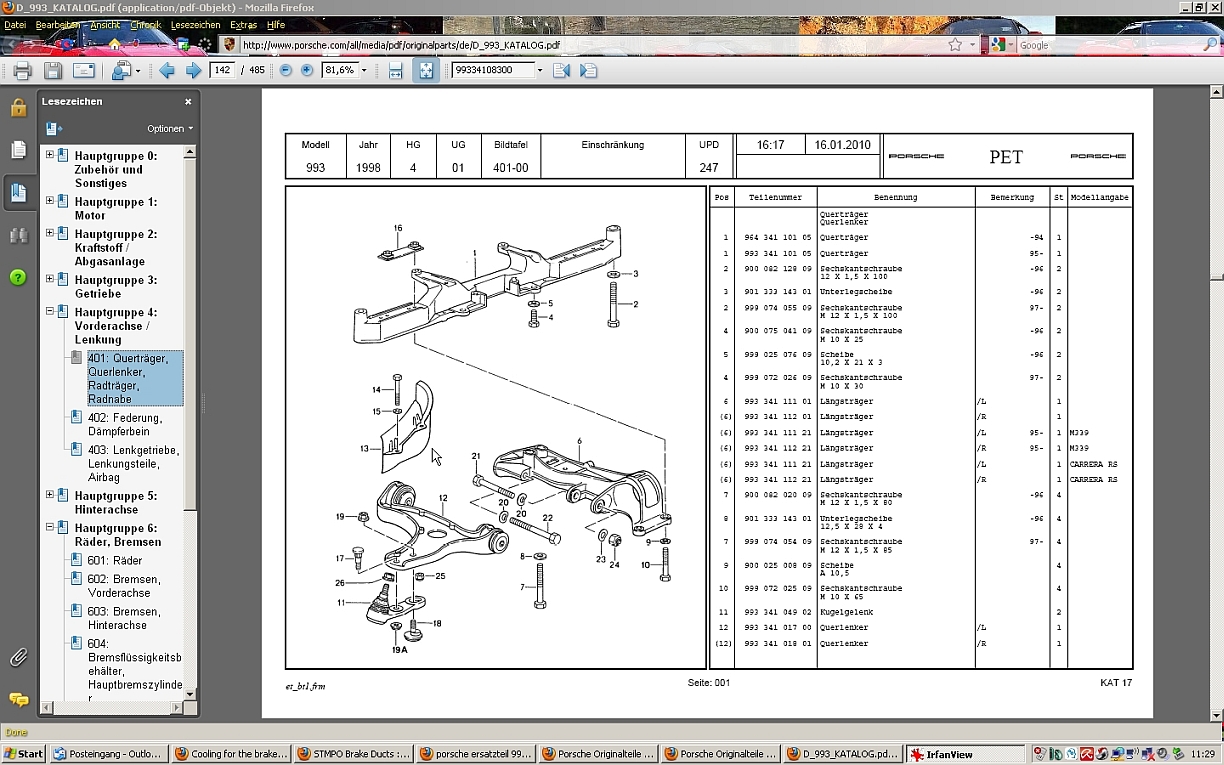
Task: Close the Lesezeichen bookmarks panel
Action: tap(188, 102)
